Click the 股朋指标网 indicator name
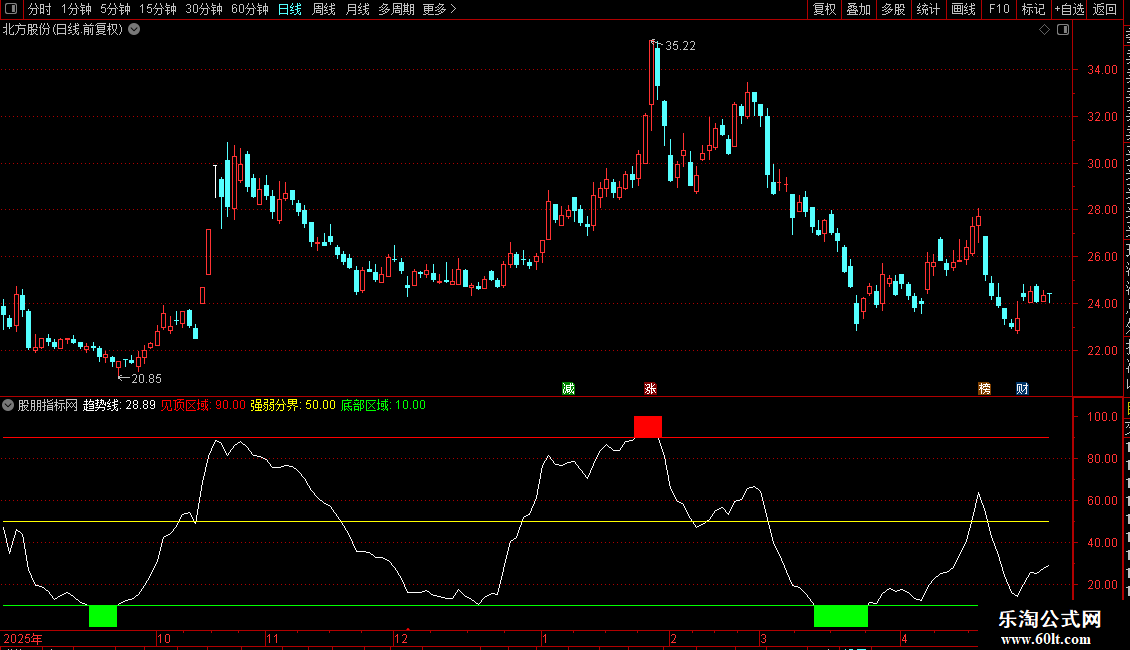 point(48,405)
